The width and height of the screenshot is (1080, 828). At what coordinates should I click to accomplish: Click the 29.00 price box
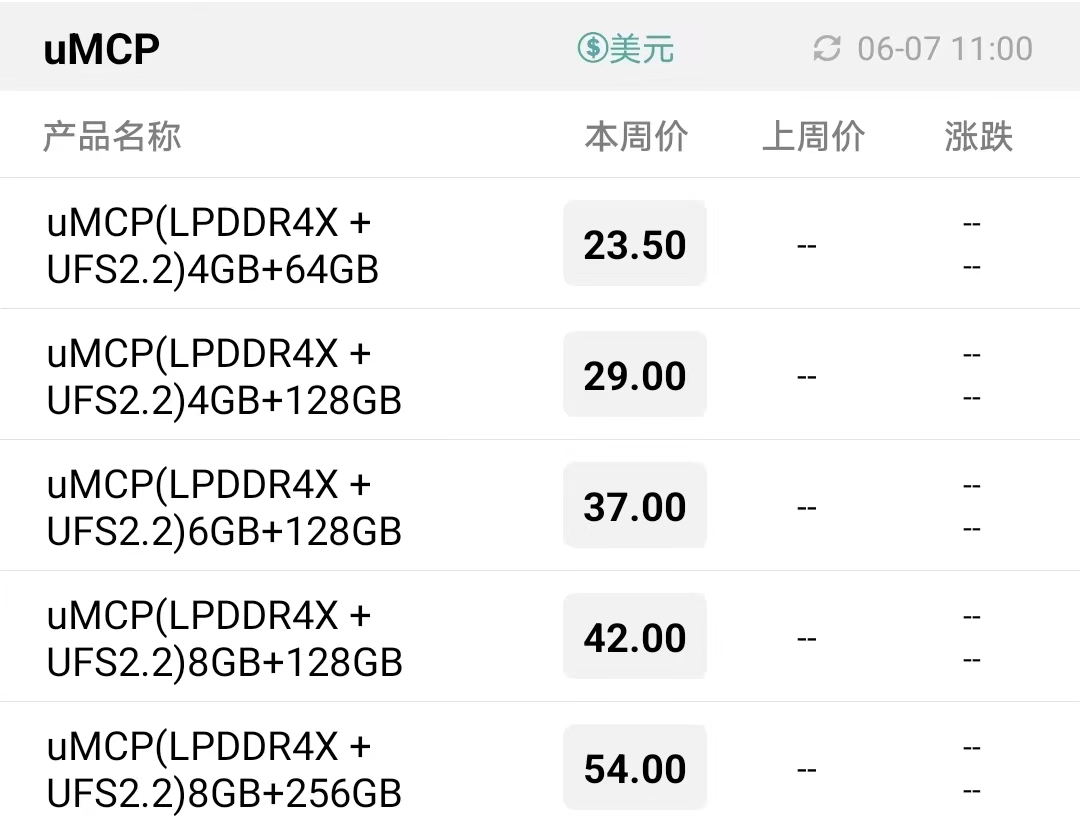(635, 375)
